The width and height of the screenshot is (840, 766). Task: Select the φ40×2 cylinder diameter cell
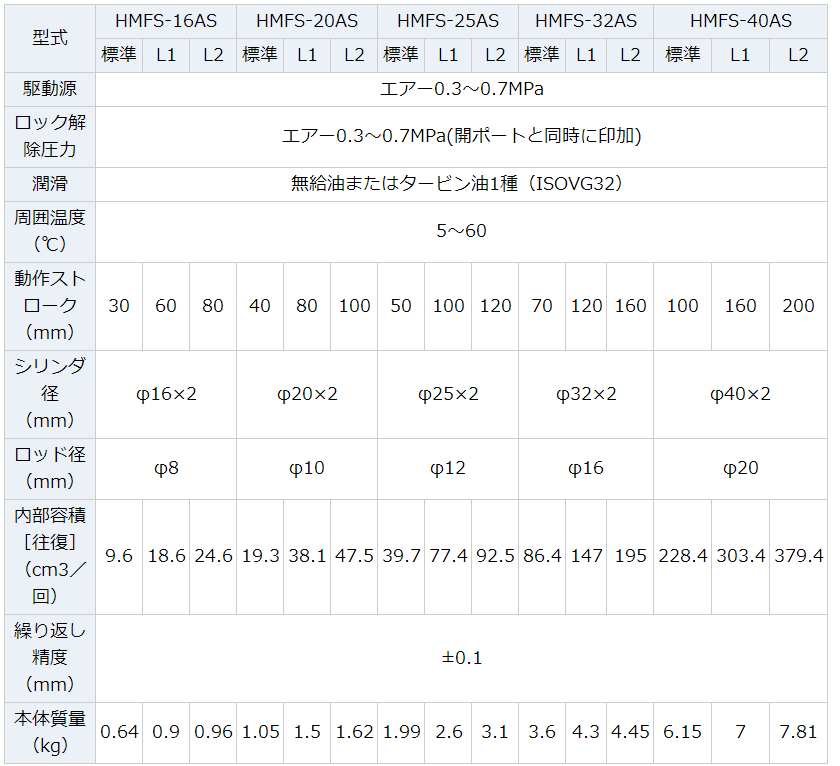point(740,394)
